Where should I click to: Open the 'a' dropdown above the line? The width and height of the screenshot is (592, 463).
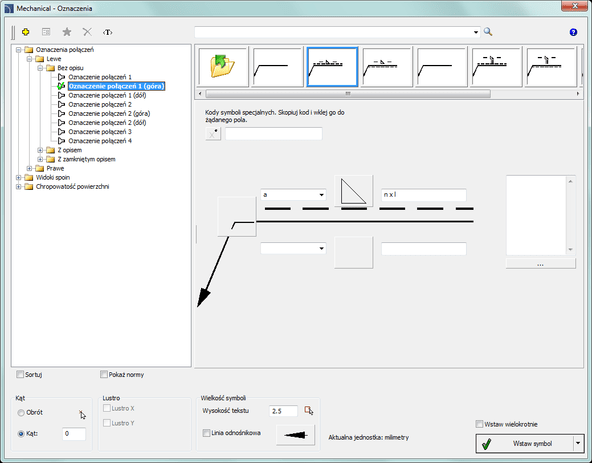[293, 195]
